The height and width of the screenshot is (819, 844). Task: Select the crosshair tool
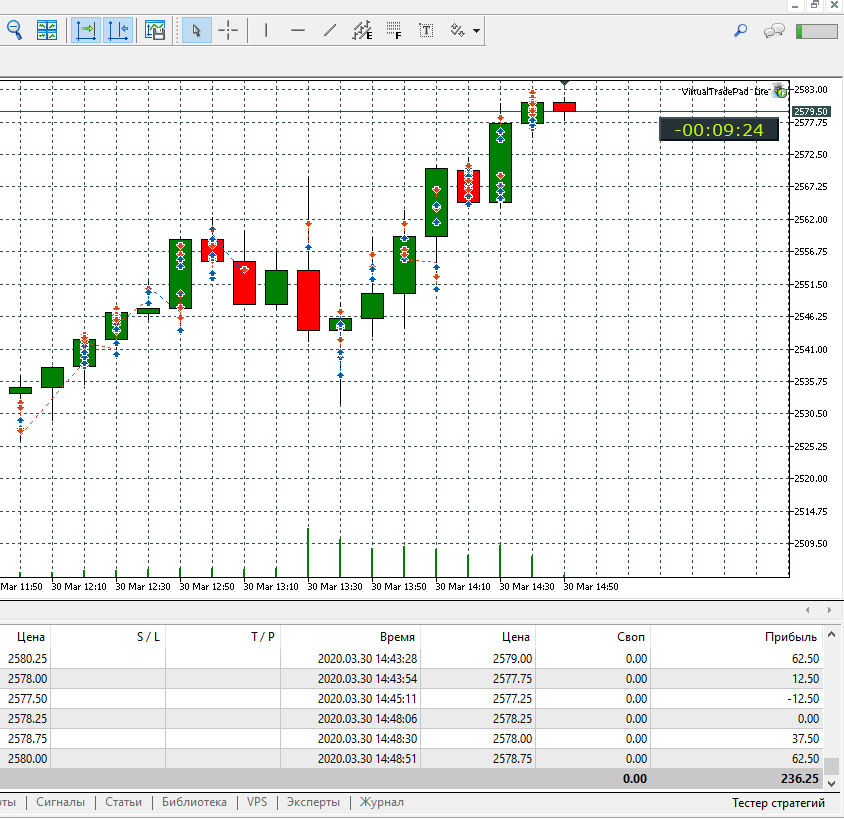point(228,30)
